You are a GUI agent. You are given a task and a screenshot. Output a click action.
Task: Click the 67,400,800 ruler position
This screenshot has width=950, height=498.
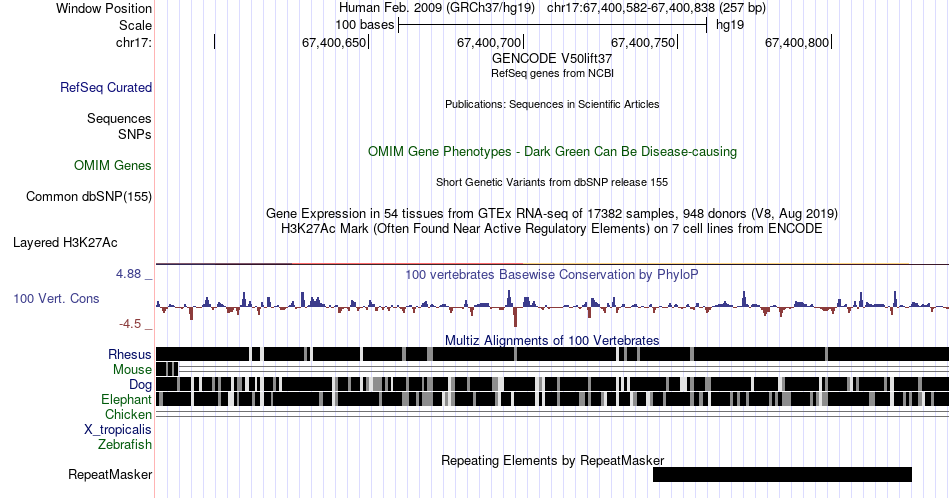[x=797, y=42]
